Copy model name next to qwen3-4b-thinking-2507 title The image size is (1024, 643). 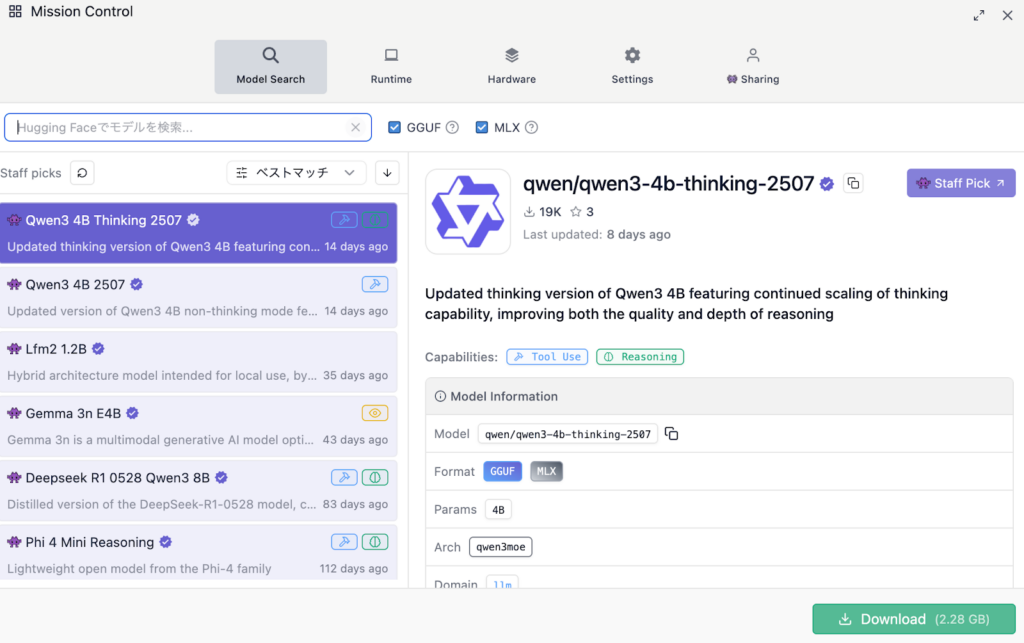pyautogui.click(x=852, y=183)
